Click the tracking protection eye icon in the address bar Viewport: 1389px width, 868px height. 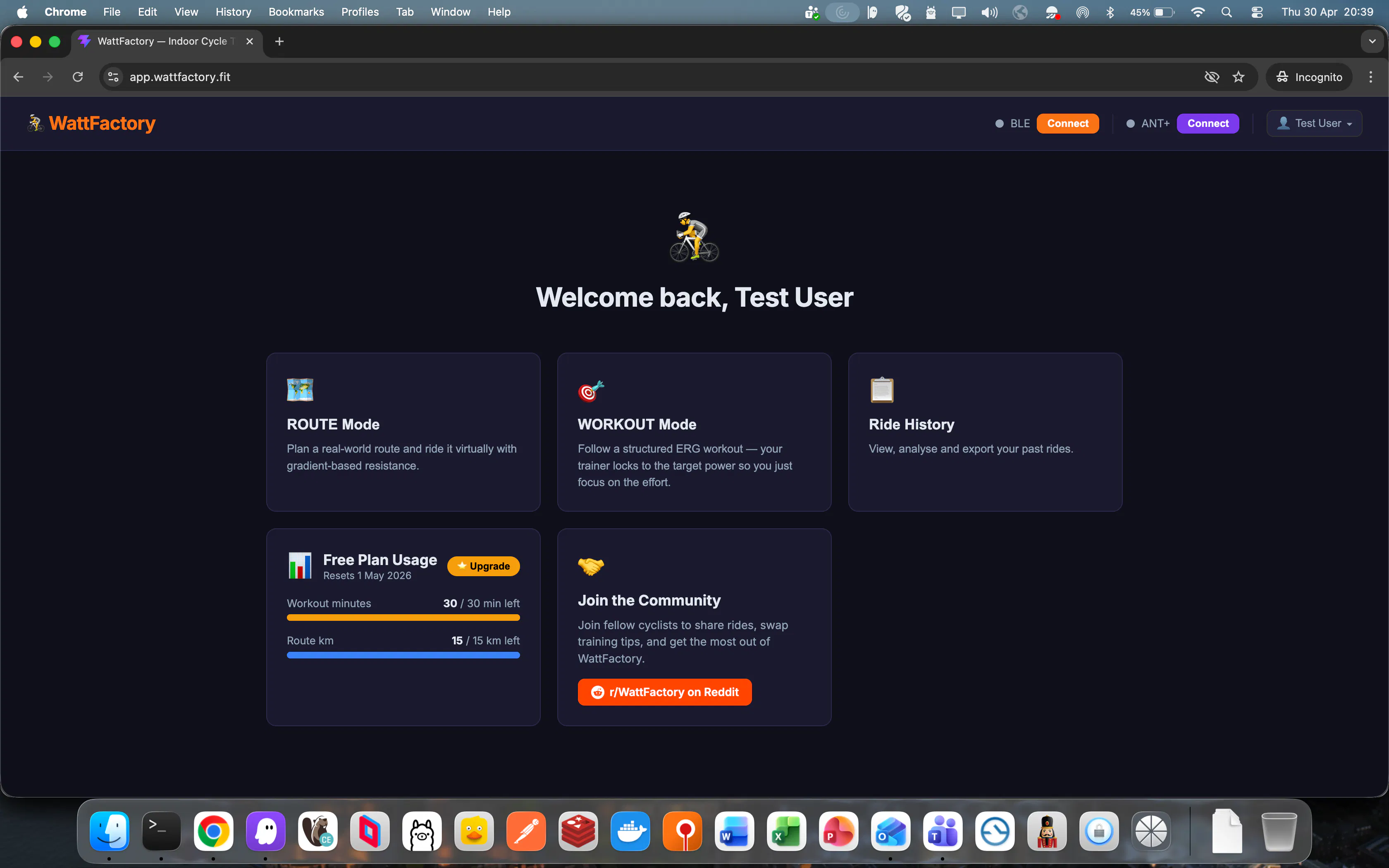click(x=1211, y=77)
